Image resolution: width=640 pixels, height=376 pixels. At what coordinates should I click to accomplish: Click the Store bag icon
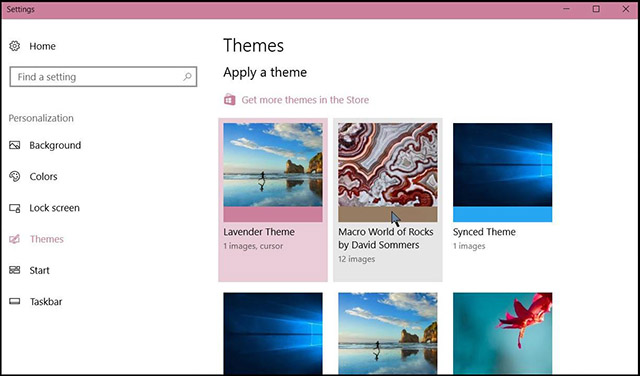pyautogui.click(x=230, y=99)
